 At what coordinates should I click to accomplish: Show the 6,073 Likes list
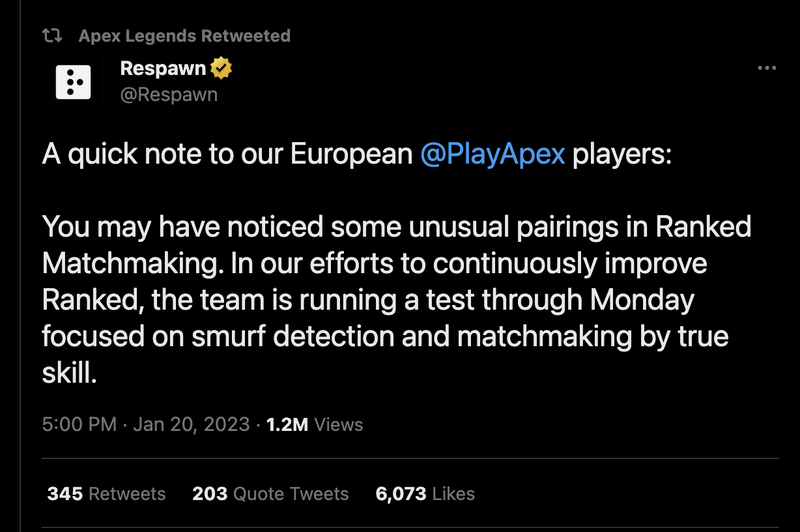(424, 493)
